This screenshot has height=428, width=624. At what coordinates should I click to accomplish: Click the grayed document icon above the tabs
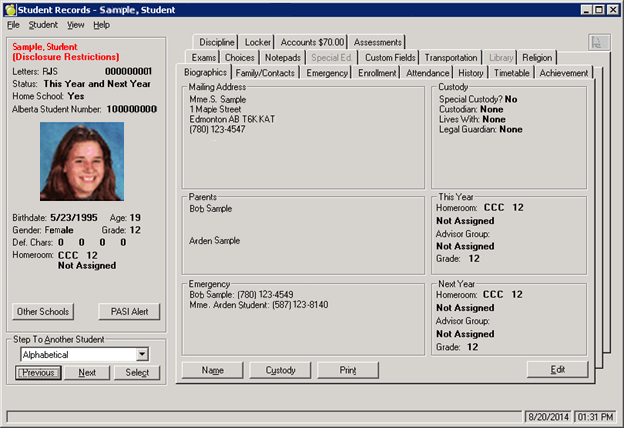(x=599, y=43)
